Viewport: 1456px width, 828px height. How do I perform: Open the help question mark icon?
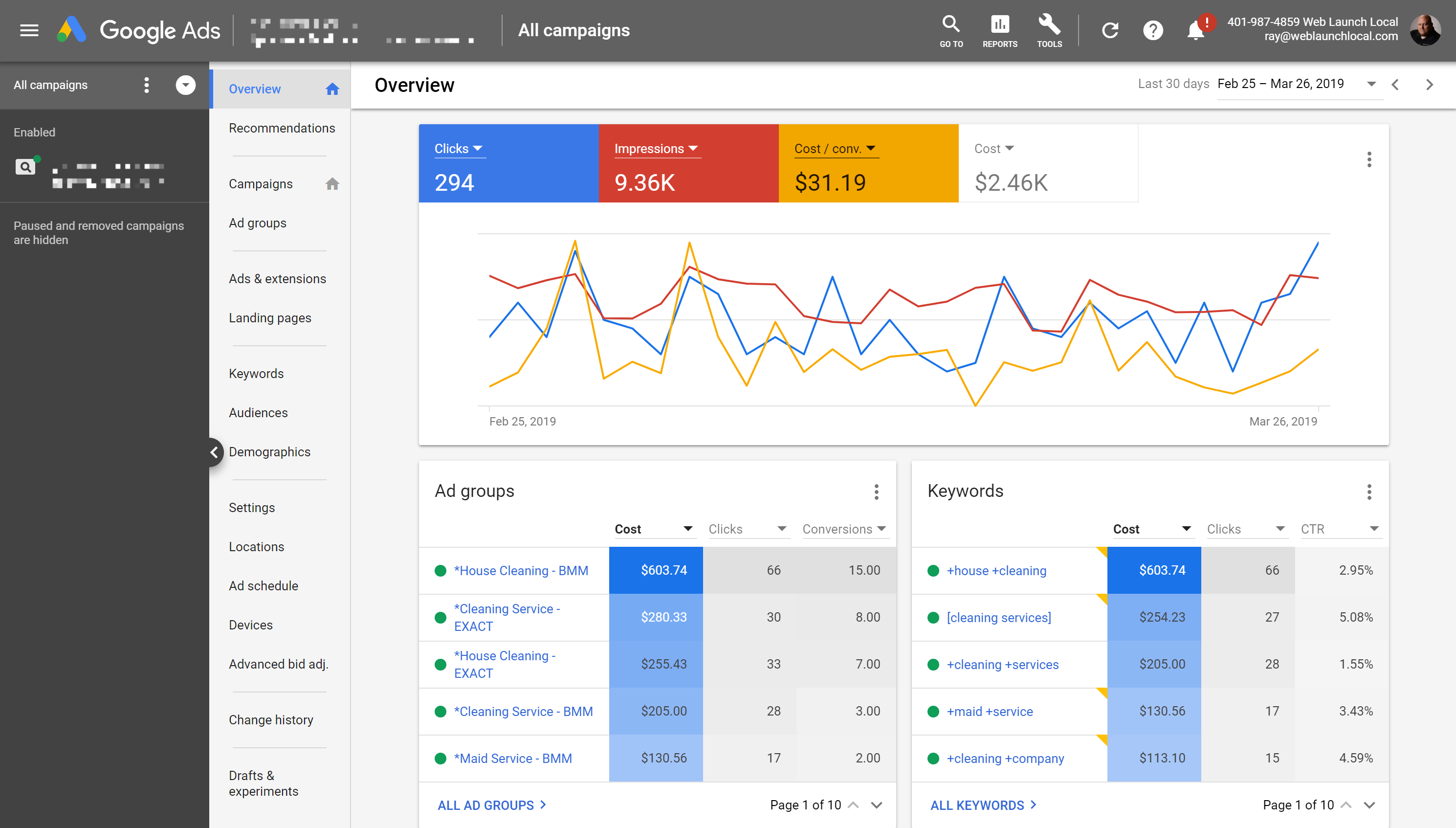[1153, 30]
